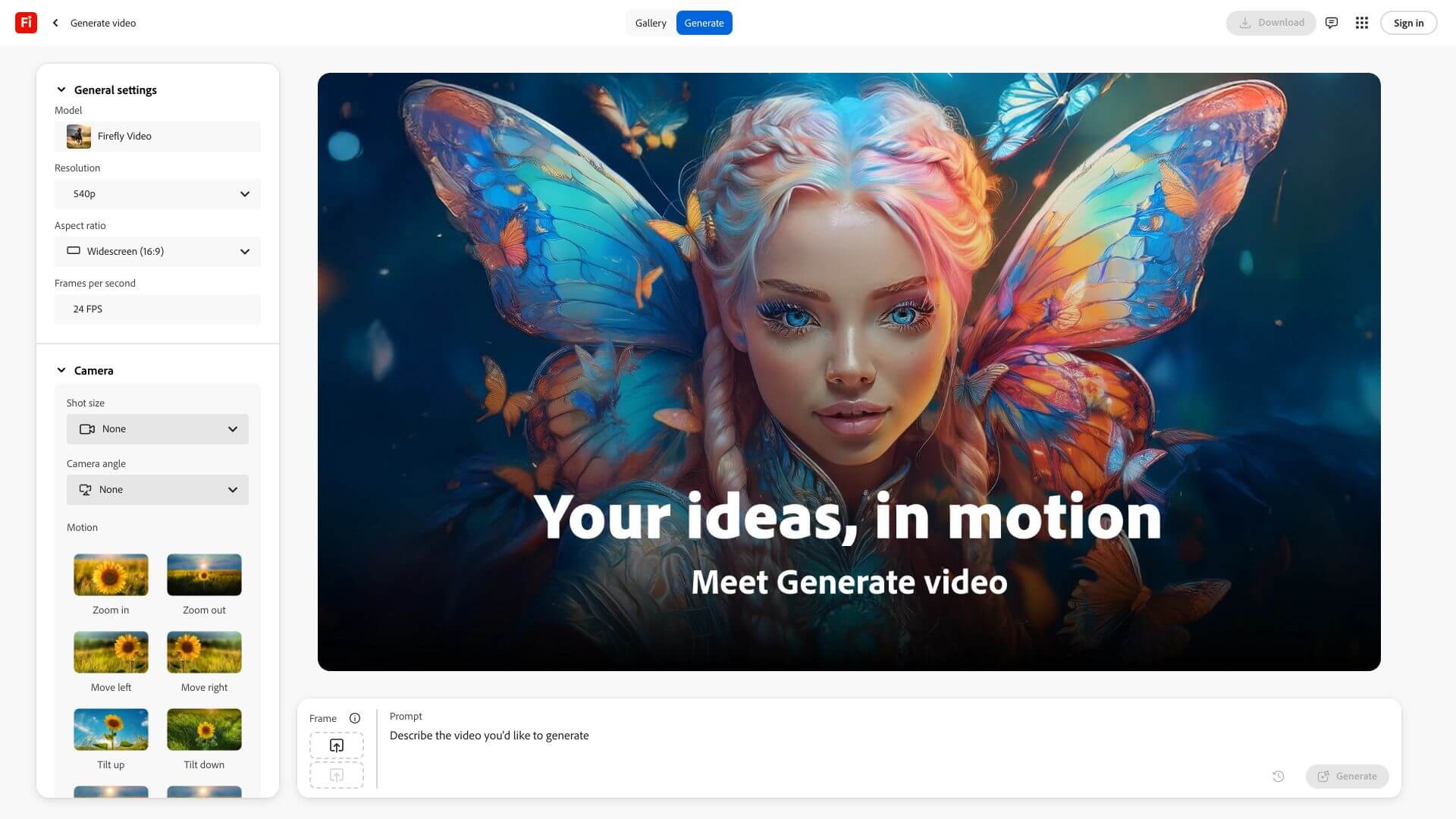Open the feedback chat icon
Screen dimensions: 1456x819
click(x=1331, y=23)
